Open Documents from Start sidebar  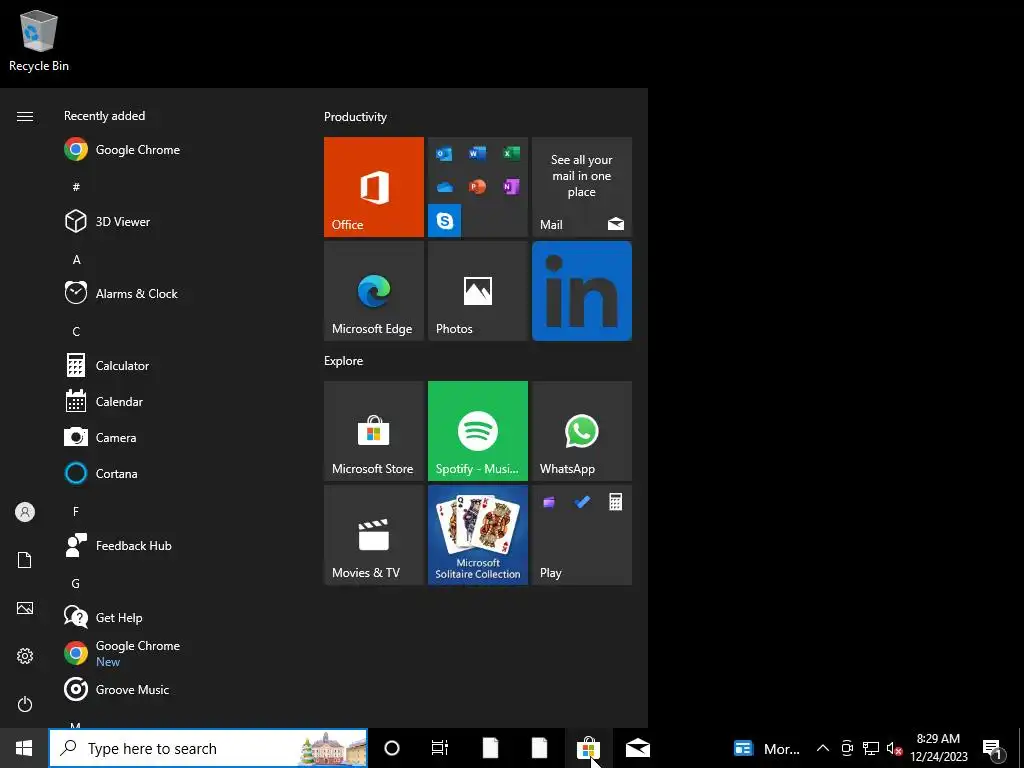pyautogui.click(x=25, y=560)
